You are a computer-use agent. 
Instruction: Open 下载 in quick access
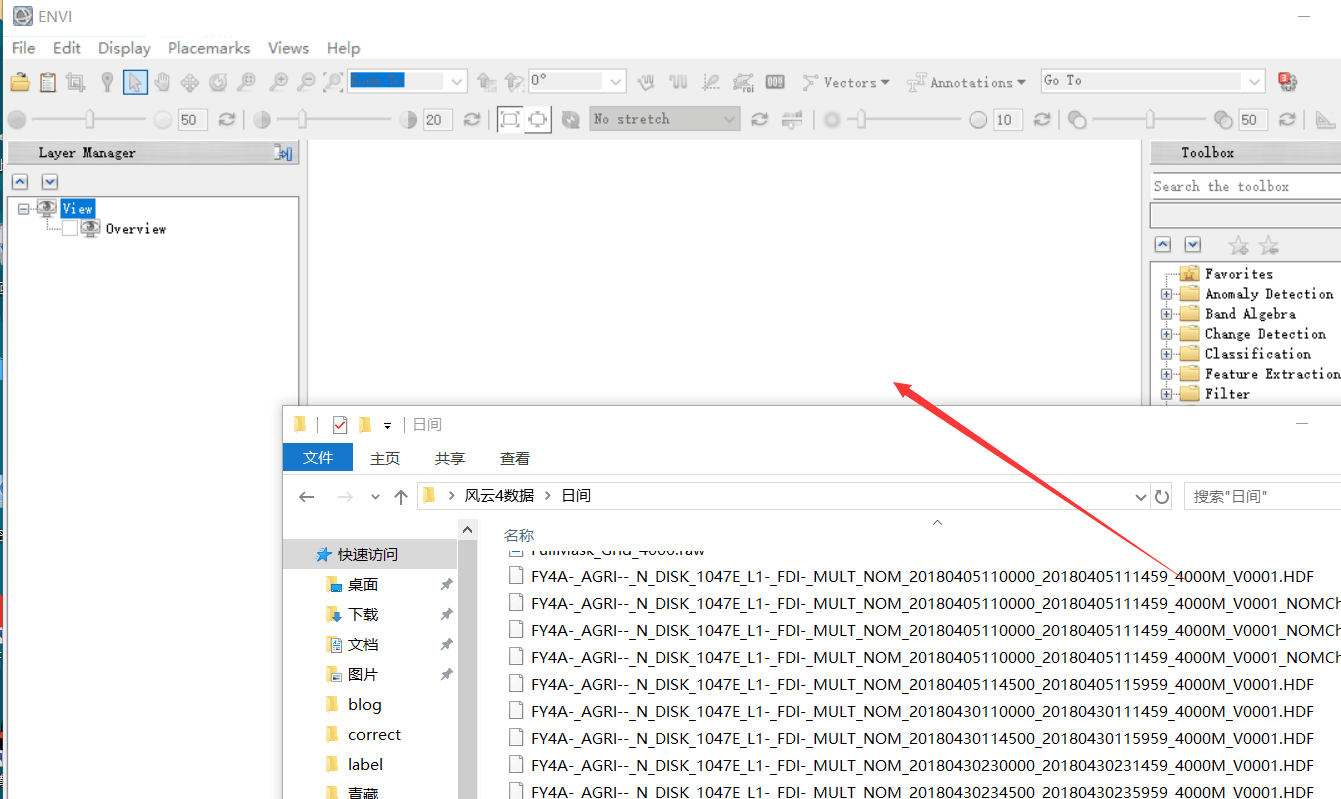pos(363,615)
